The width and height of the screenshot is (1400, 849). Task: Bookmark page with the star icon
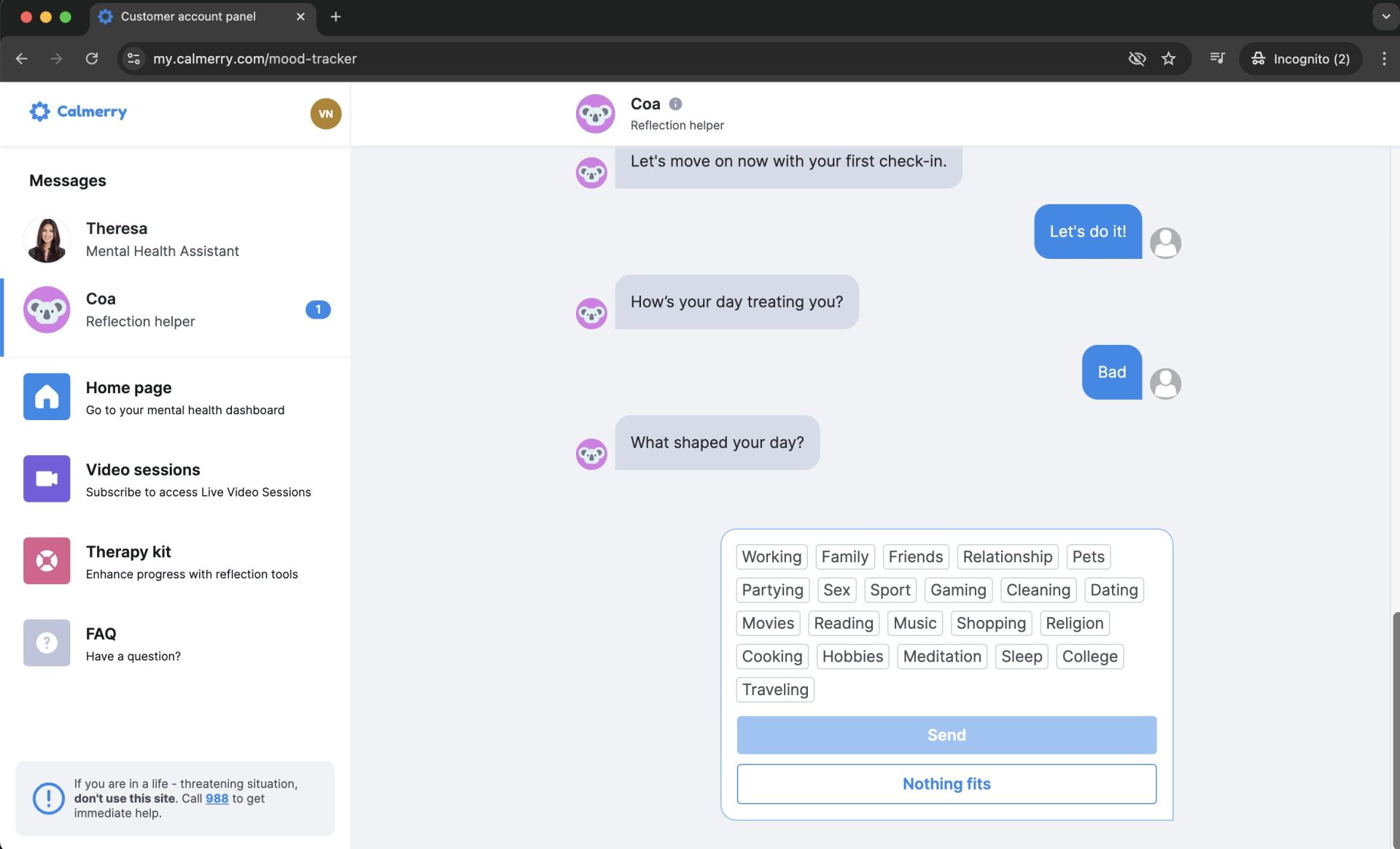click(1168, 58)
